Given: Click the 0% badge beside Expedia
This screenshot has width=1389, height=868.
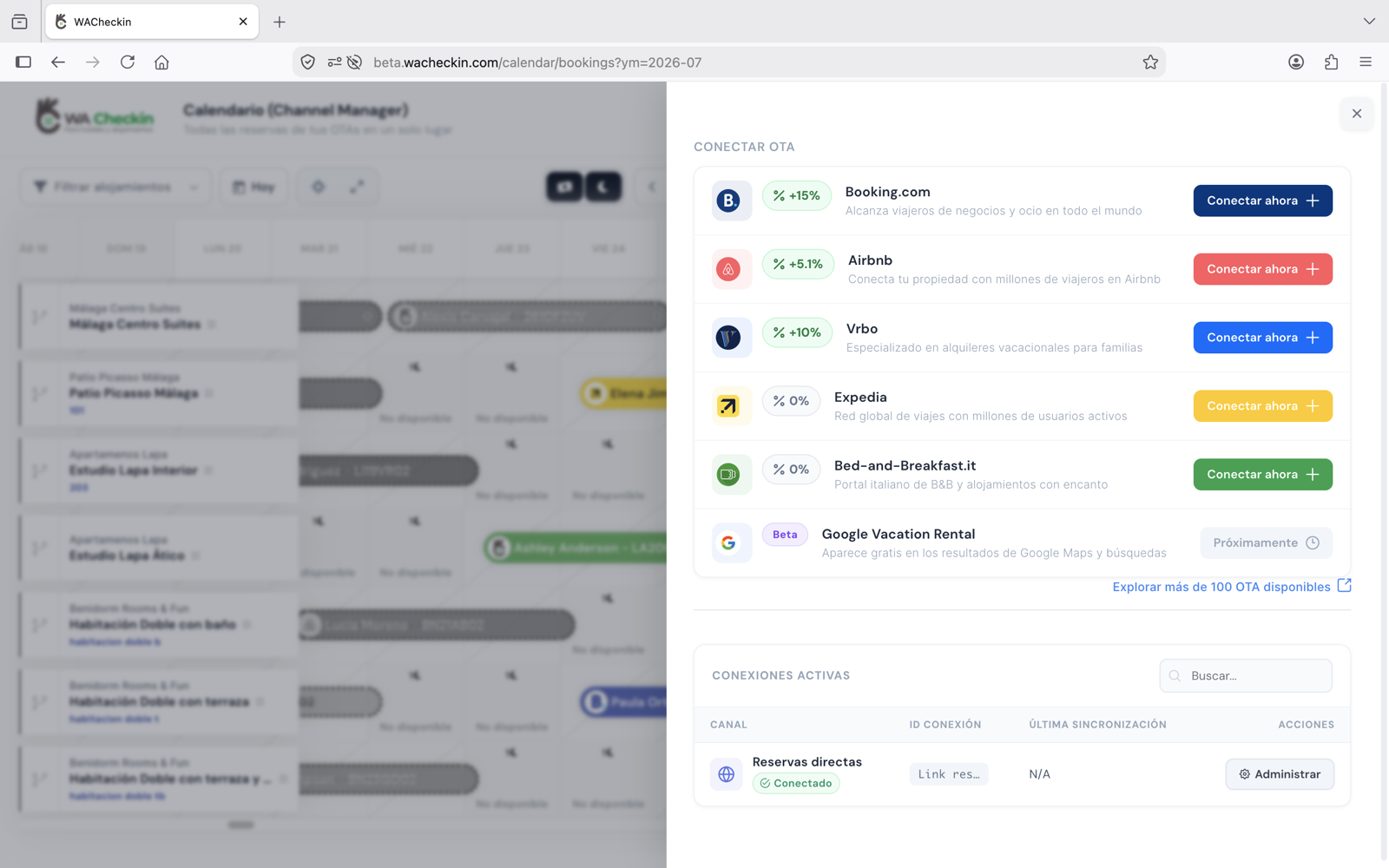Looking at the screenshot, I should pyautogui.click(x=791, y=402).
